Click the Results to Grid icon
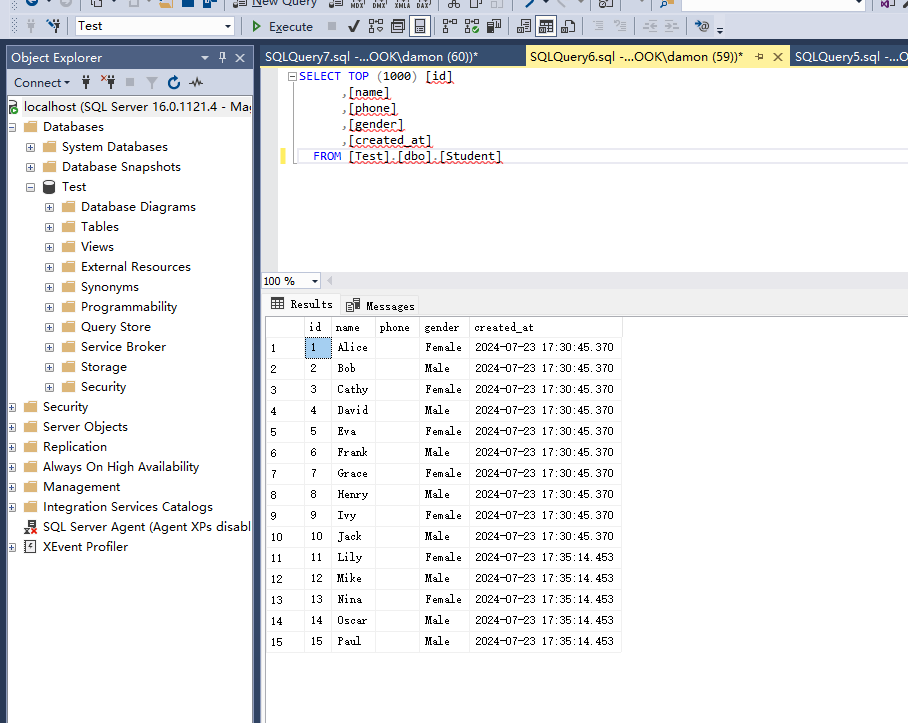This screenshot has height=723, width=908. 546,26
